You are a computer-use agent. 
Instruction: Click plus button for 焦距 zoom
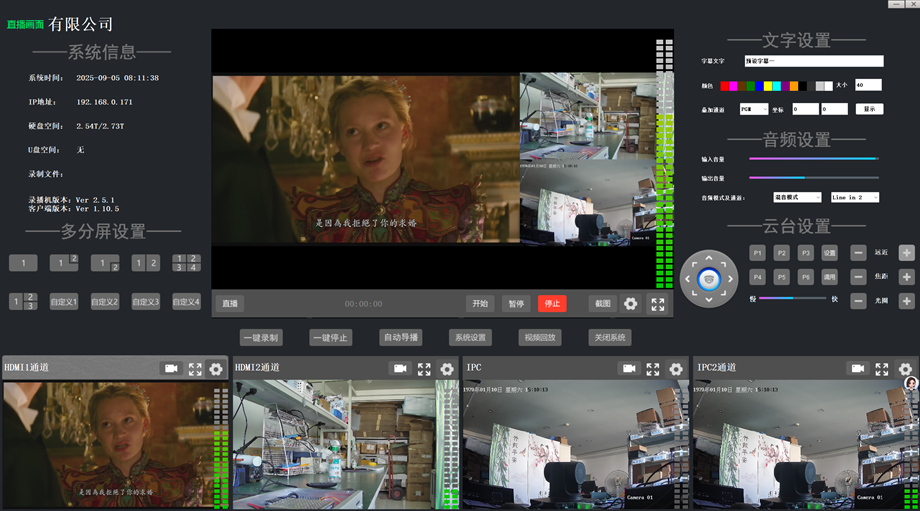906,277
